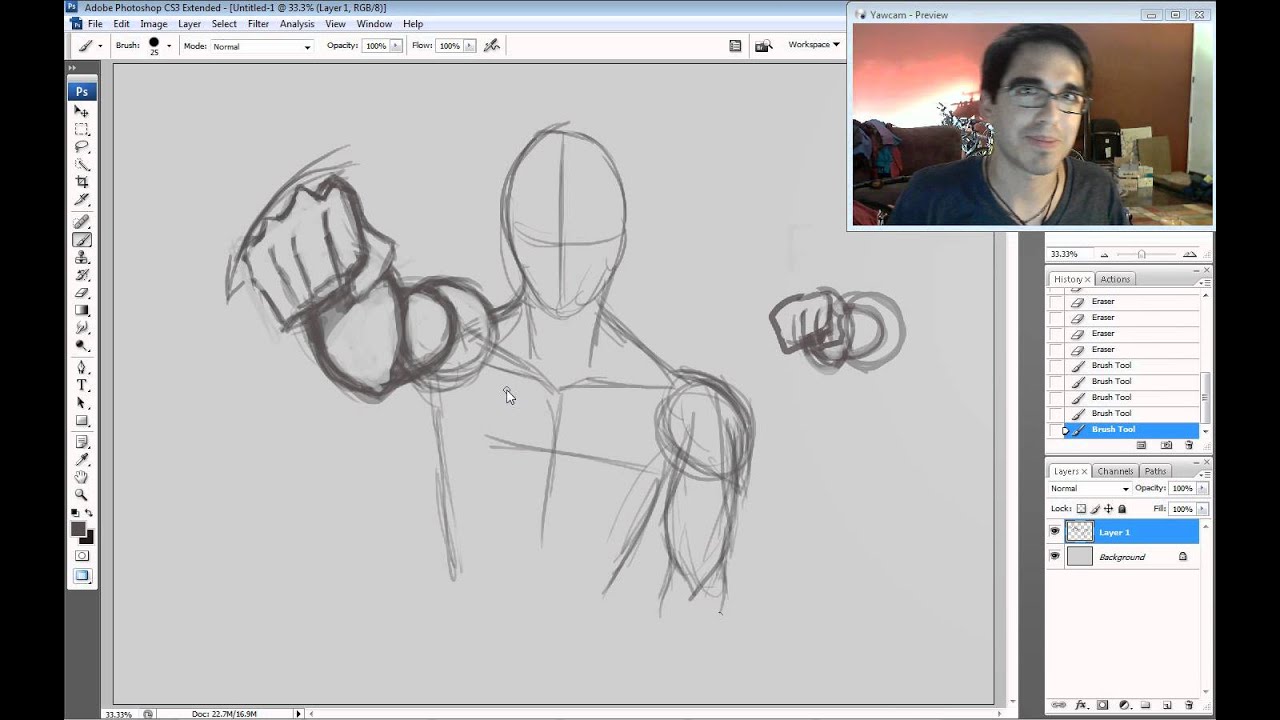Click Add layer mask icon
This screenshot has width=1280, height=720.
point(1103,705)
